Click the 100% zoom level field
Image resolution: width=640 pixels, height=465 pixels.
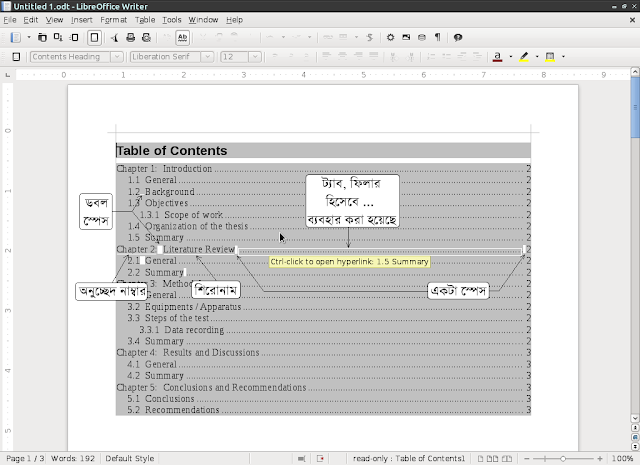pyautogui.click(x=622, y=458)
